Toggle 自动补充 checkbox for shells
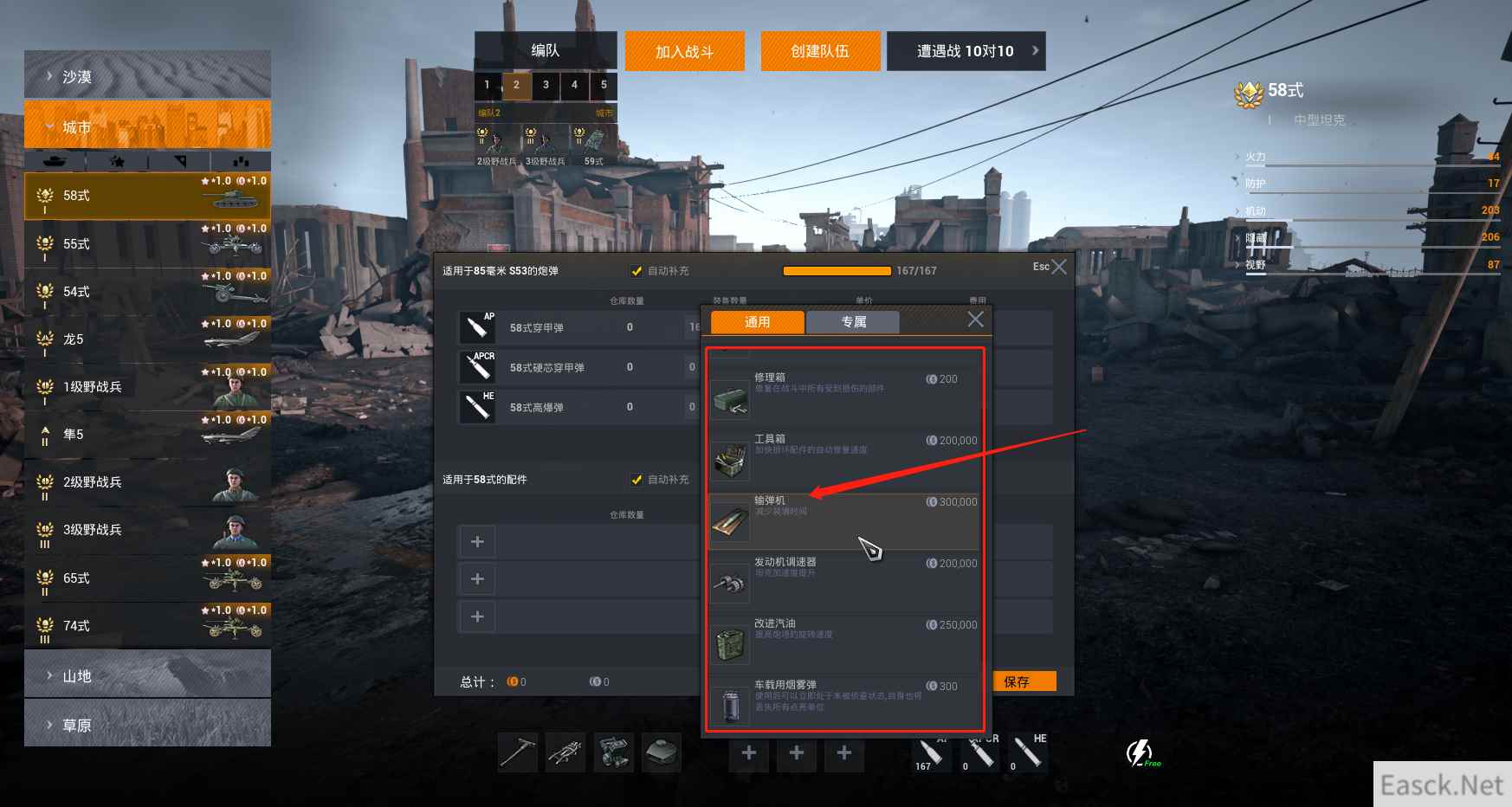 pyautogui.click(x=637, y=271)
